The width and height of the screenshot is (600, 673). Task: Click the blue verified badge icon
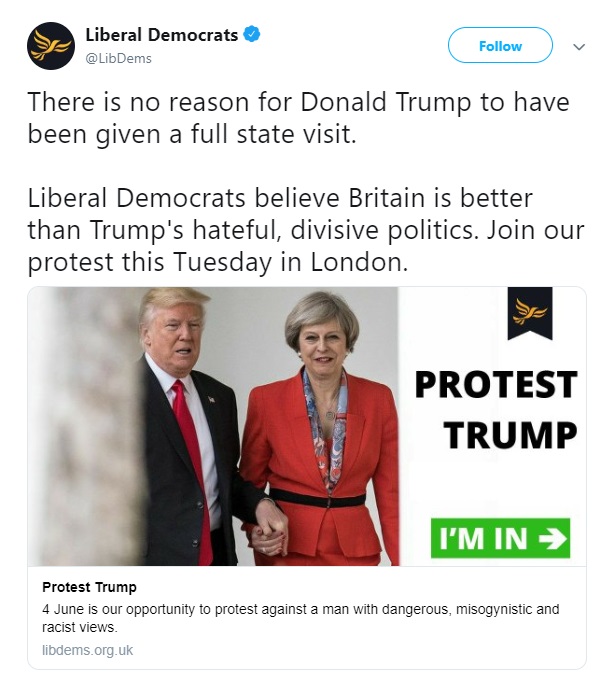[252, 34]
